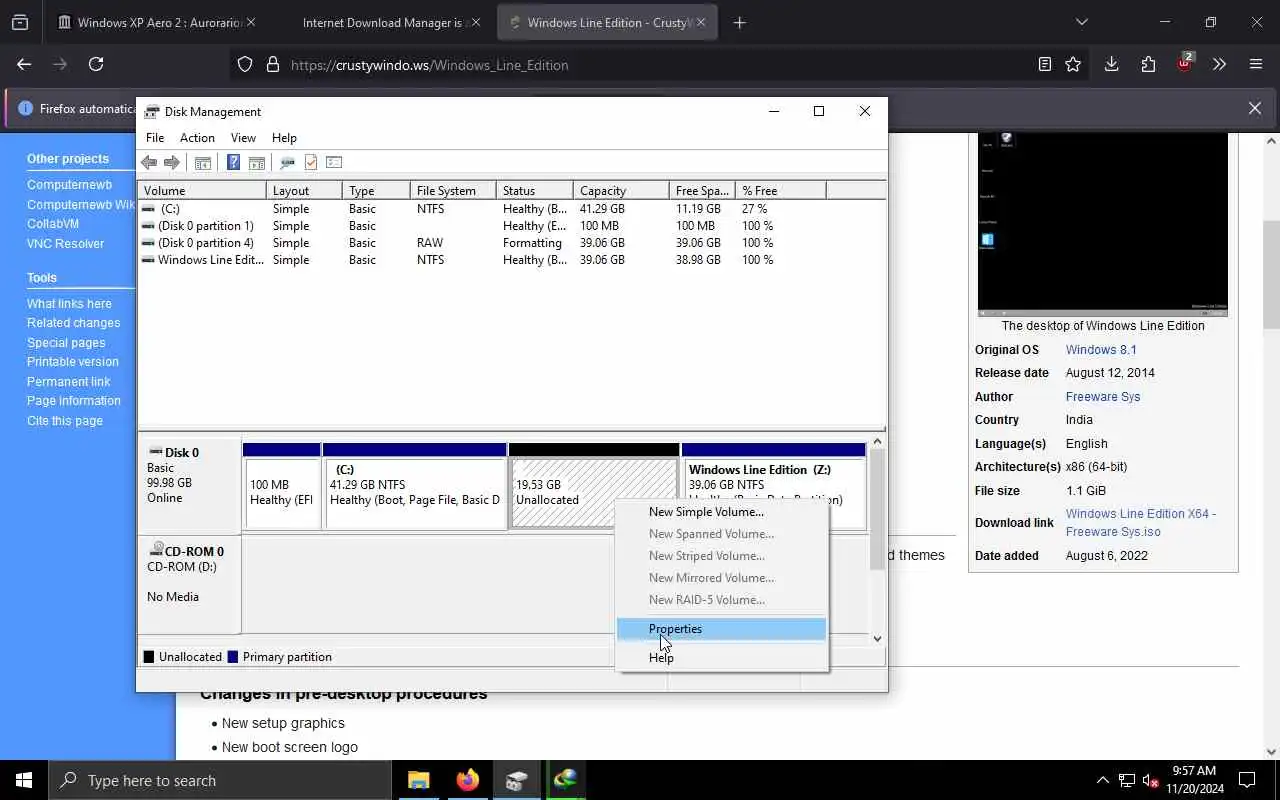
Task: Switch to the Internet Download Manager tab
Action: 382,22
